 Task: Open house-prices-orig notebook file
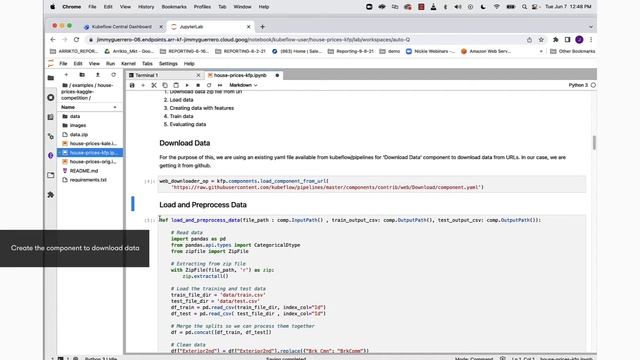(90, 162)
